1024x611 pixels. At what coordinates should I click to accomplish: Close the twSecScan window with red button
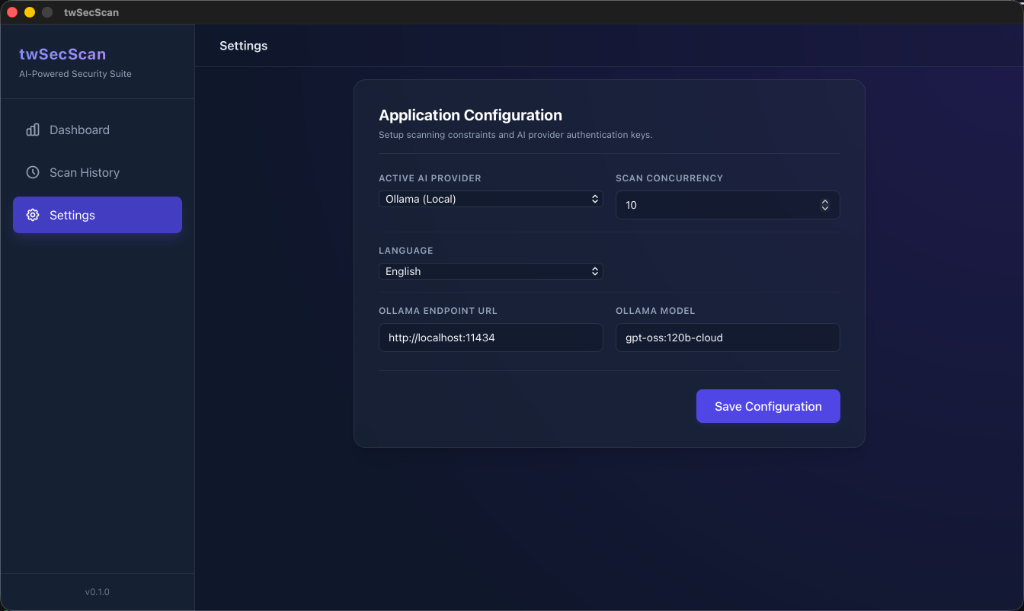pyautogui.click(x=12, y=12)
